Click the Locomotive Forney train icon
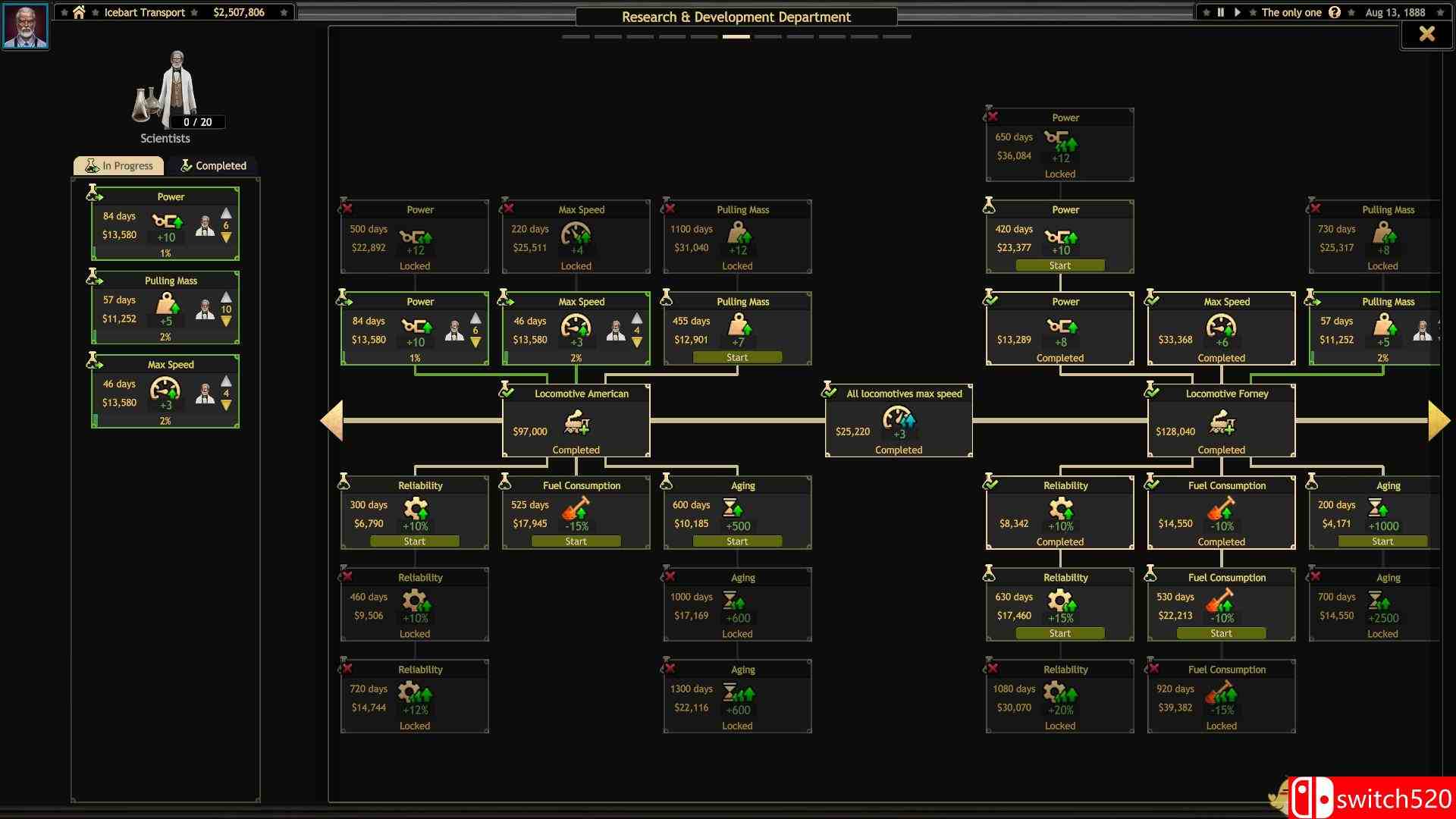Image resolution: width=1456 pixels, height=819 pixels. click(x=1222, y=422)
